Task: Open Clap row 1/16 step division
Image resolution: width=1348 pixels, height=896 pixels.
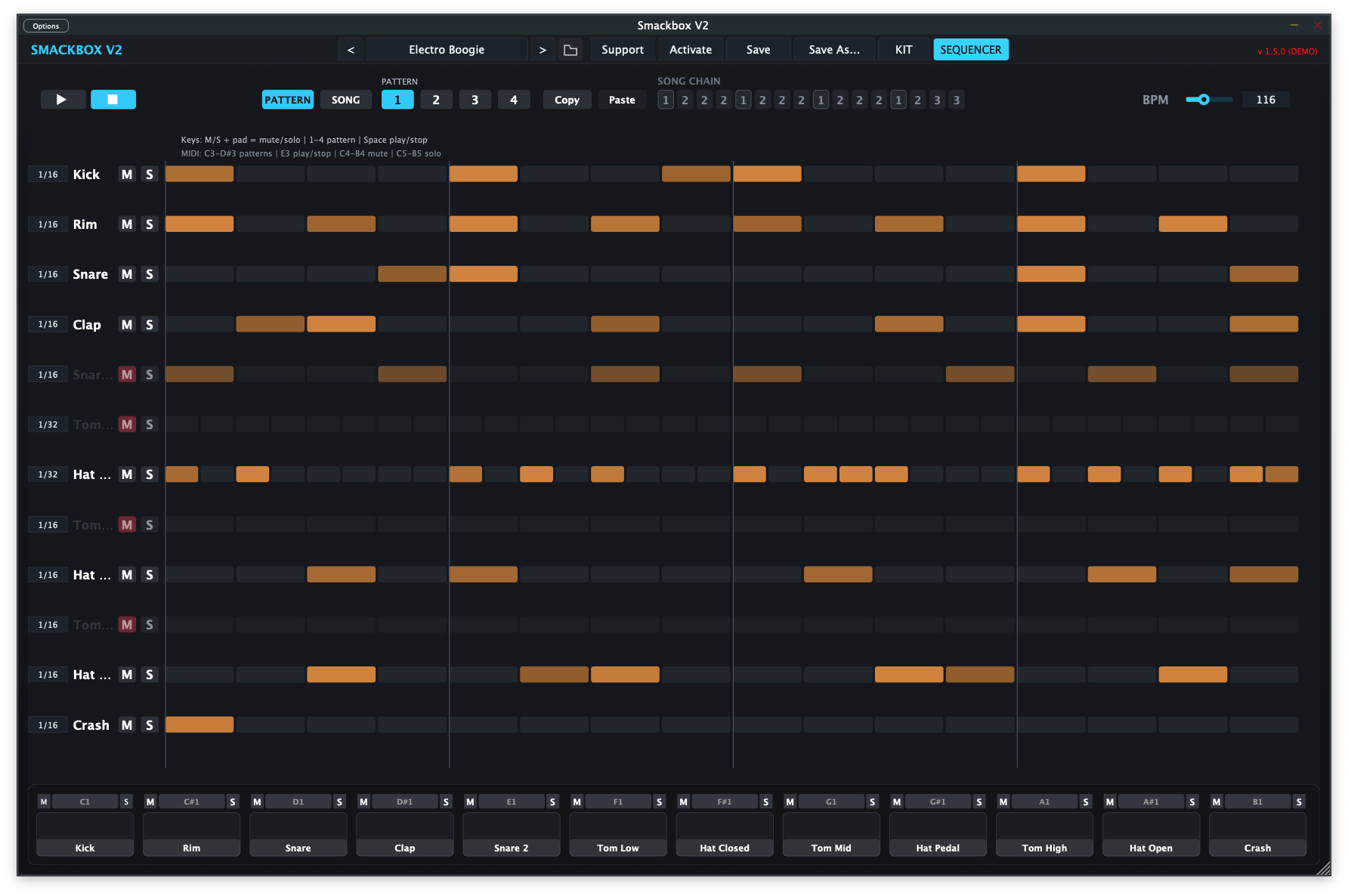Action: pos(48,324)
